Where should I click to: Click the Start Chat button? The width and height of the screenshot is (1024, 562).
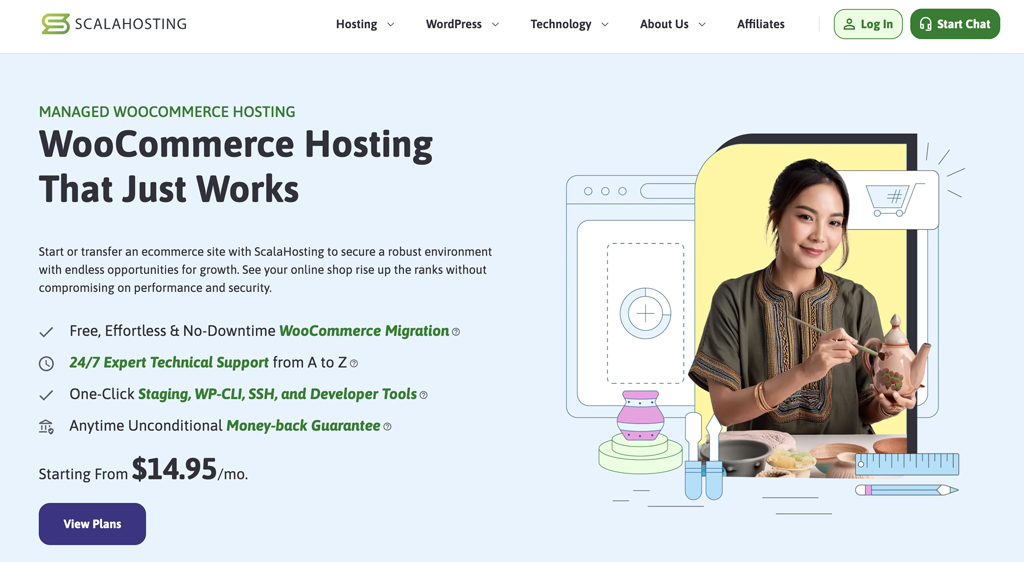pos(955,24)
